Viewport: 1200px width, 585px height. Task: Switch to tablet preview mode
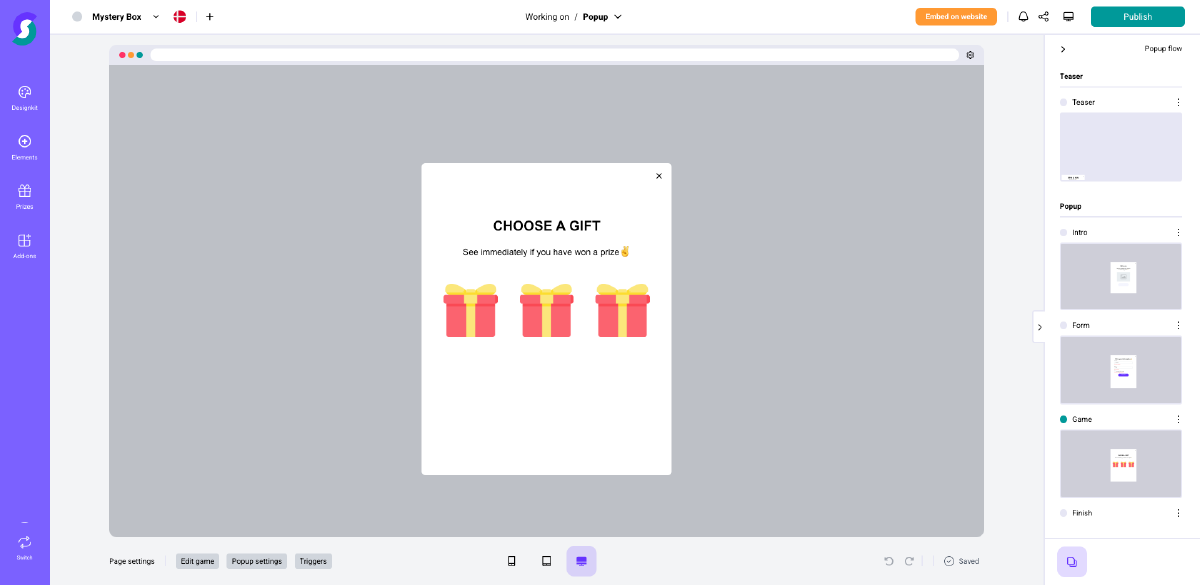(546, 561)
